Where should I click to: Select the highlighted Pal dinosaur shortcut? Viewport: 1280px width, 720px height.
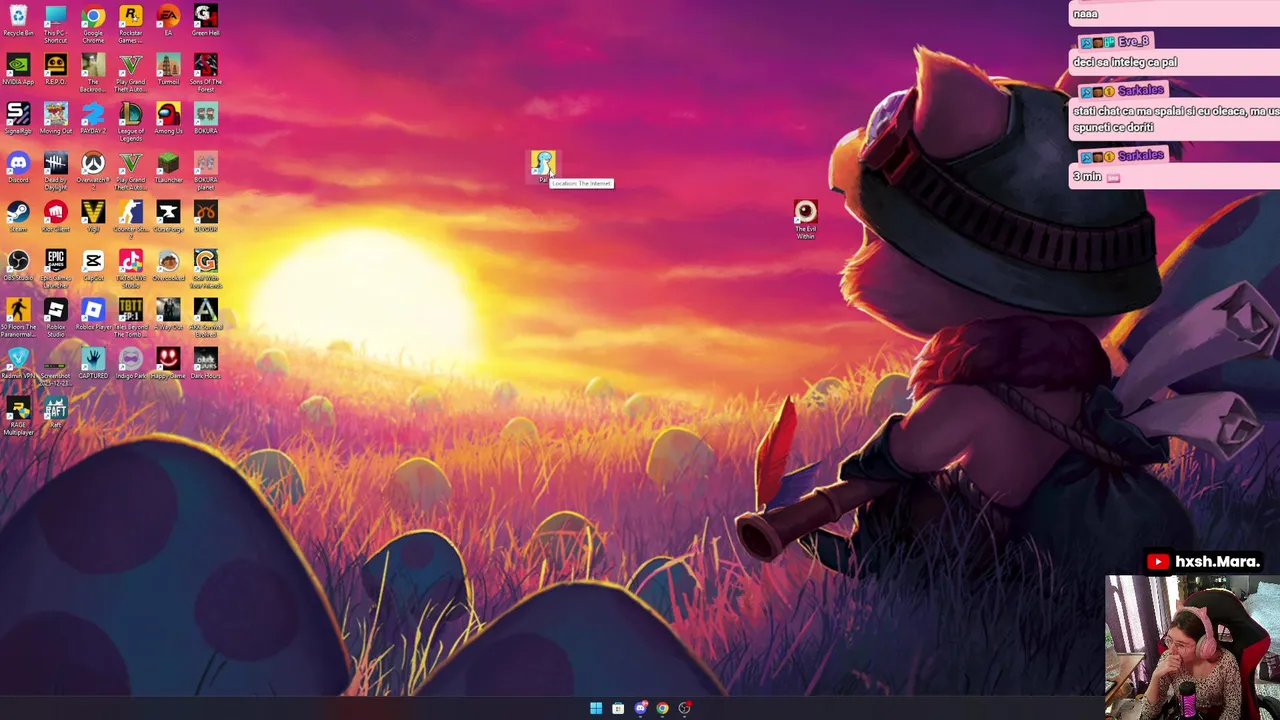542,166
